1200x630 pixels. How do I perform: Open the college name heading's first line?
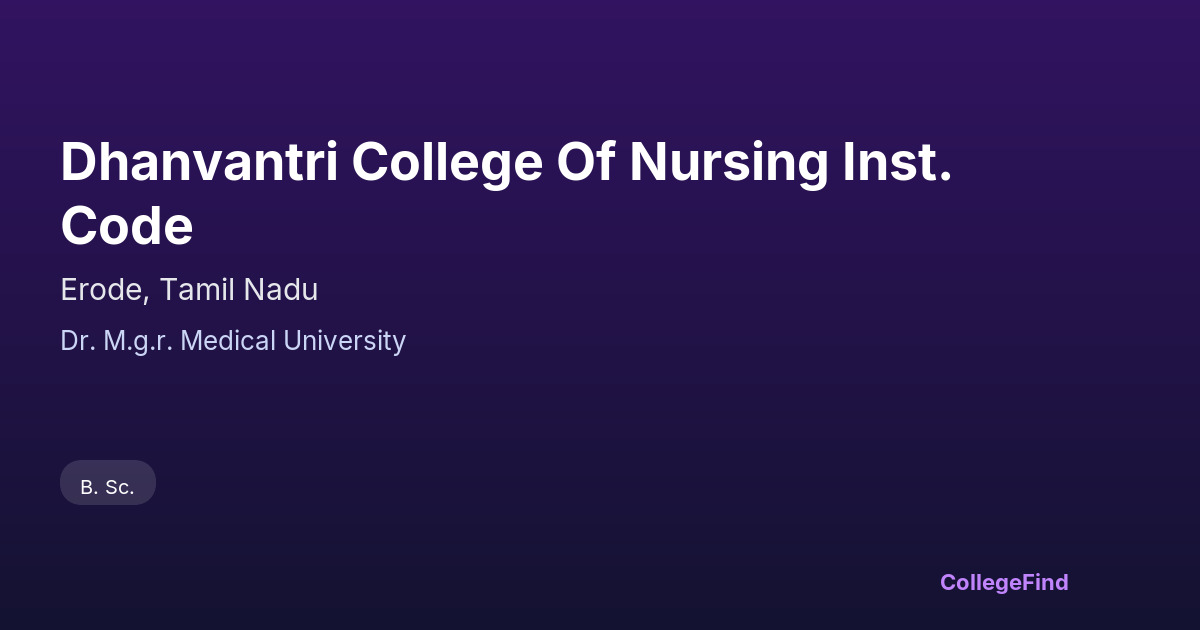click(x=505, y=163)
